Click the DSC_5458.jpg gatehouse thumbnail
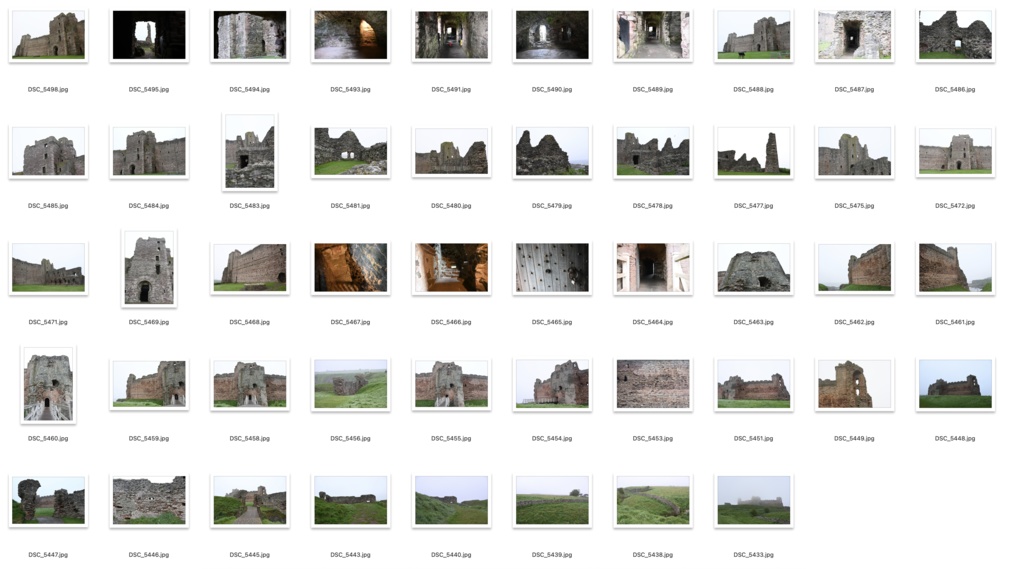1024x569 pixels. tap(249, 384)
